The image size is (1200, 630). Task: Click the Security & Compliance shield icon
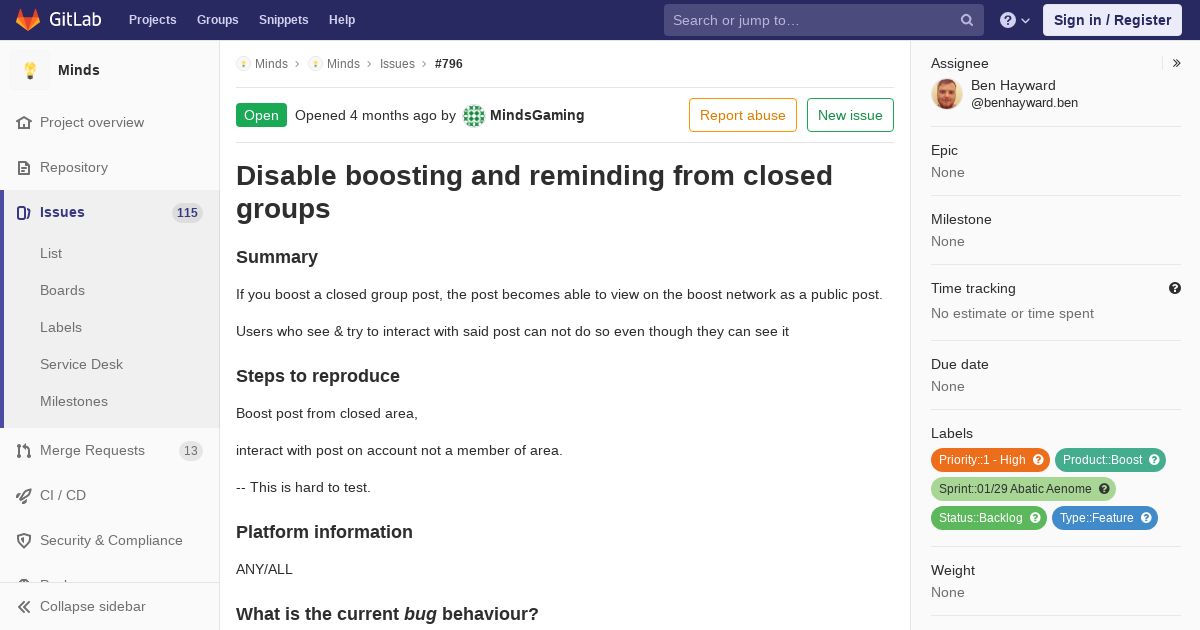point(24,540)
